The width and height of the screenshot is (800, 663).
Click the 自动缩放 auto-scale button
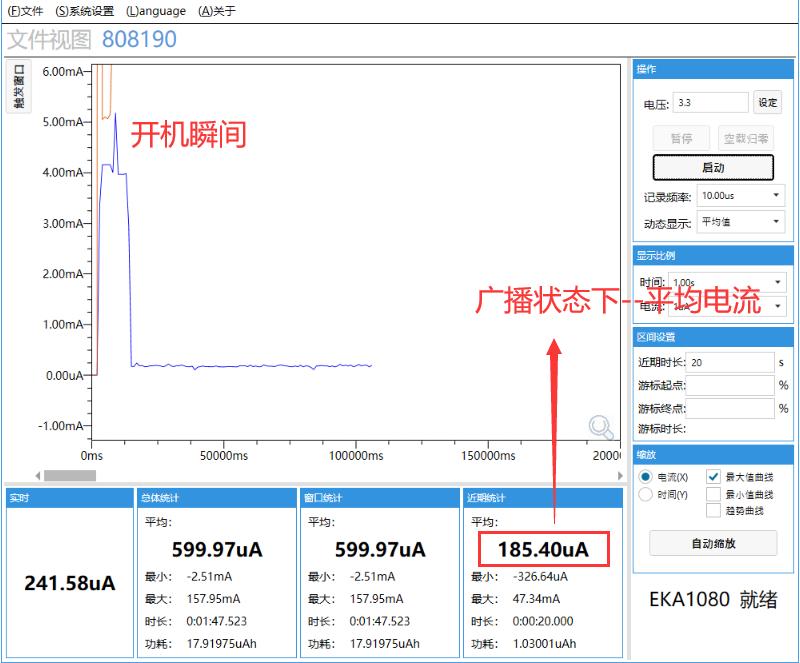point(714,543)
